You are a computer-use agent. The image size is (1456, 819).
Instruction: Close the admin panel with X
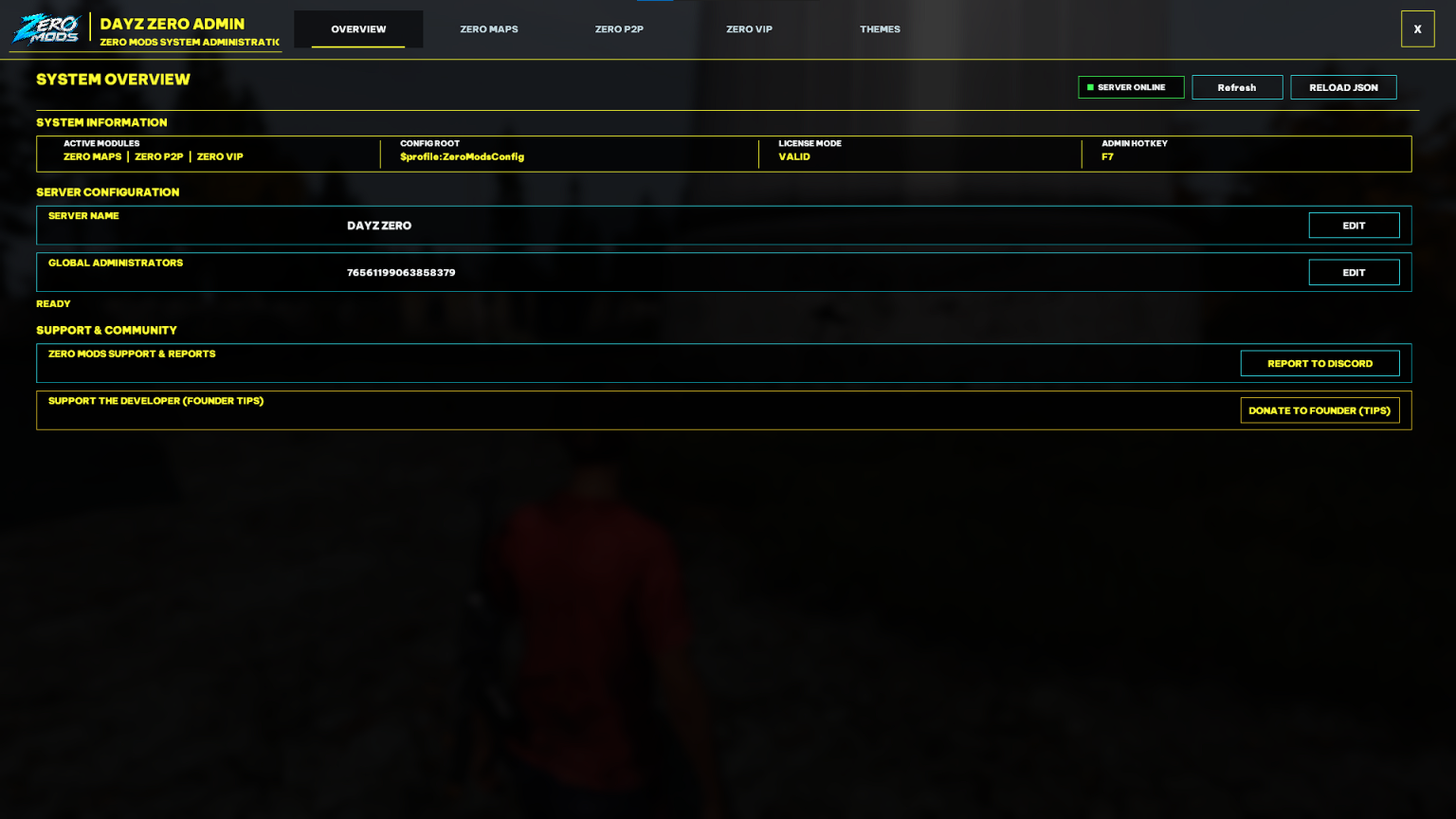click(x=1417, y=29)
